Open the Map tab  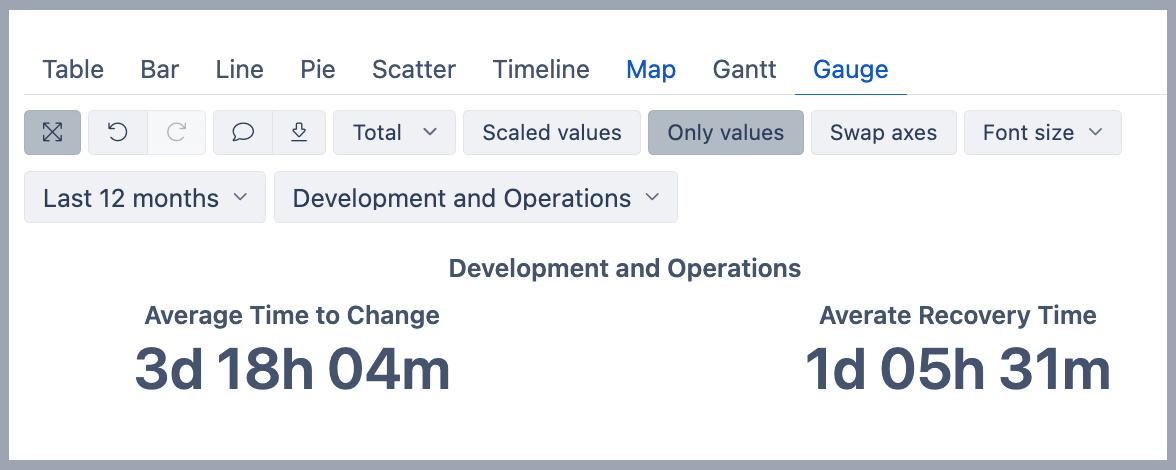coord(651,69)
